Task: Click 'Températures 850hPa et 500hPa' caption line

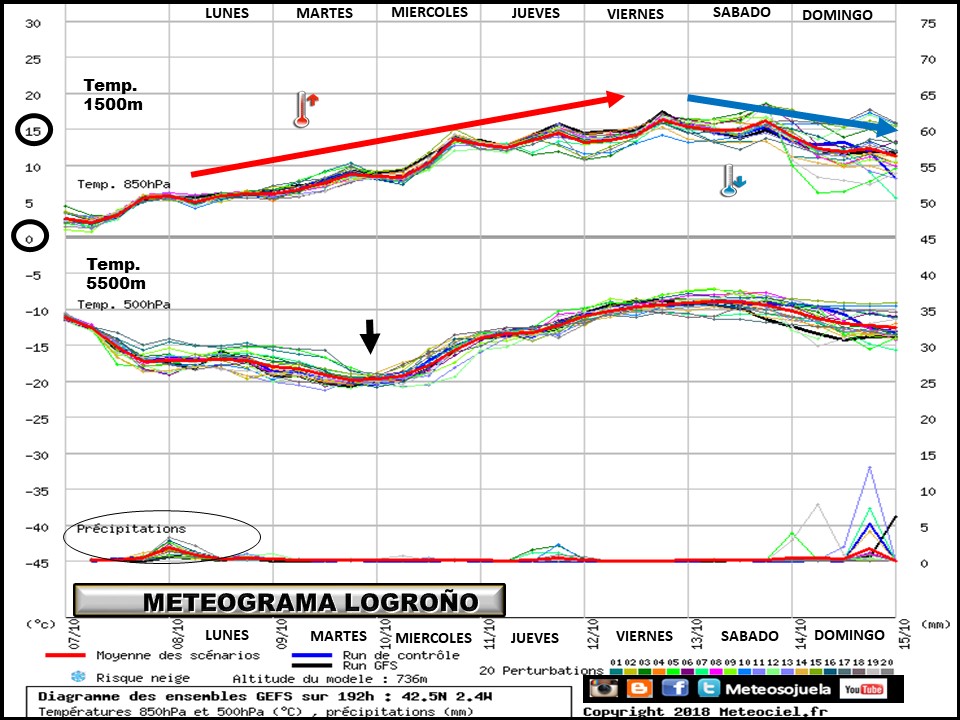Action: [x=255, y=712]
